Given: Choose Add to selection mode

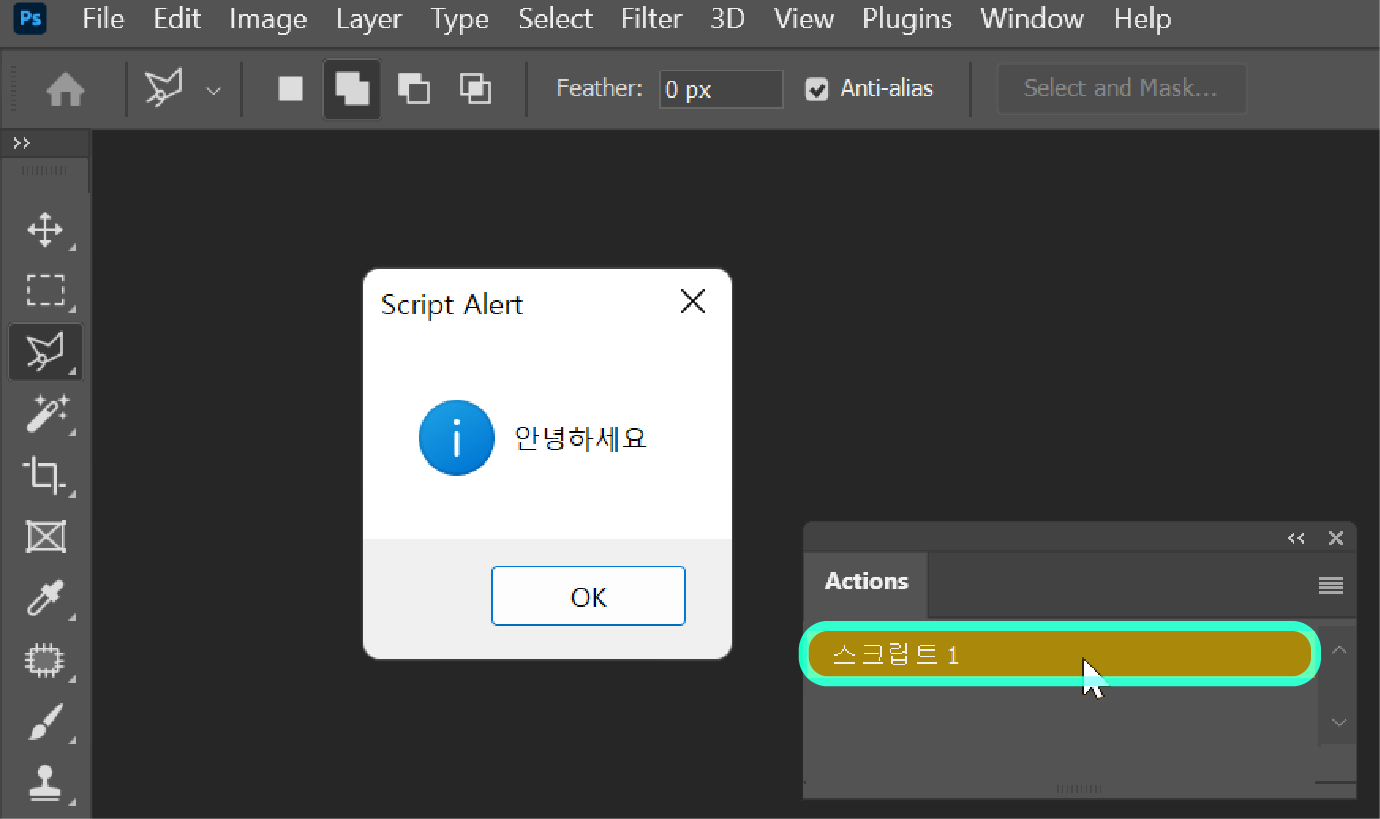Looking at the screenshot, I should click(352, 90).
